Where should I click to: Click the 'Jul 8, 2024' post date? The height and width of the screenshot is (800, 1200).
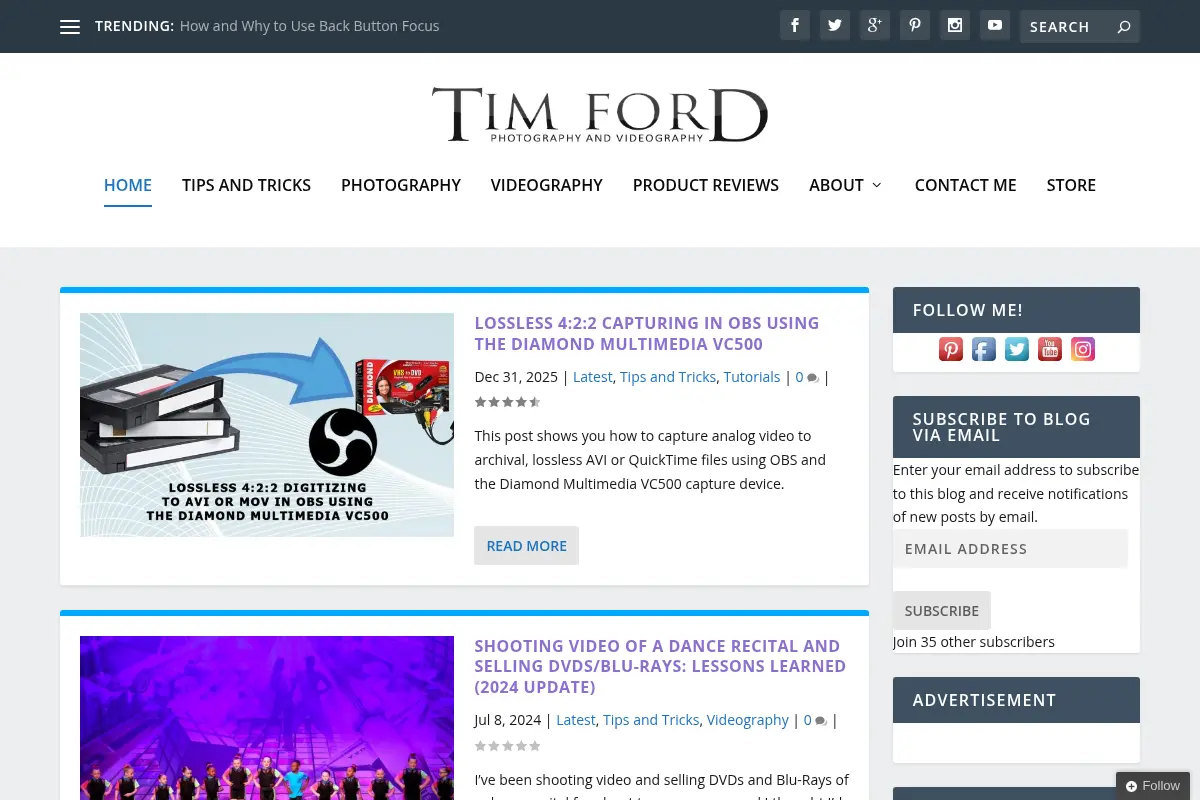(508, 720)
